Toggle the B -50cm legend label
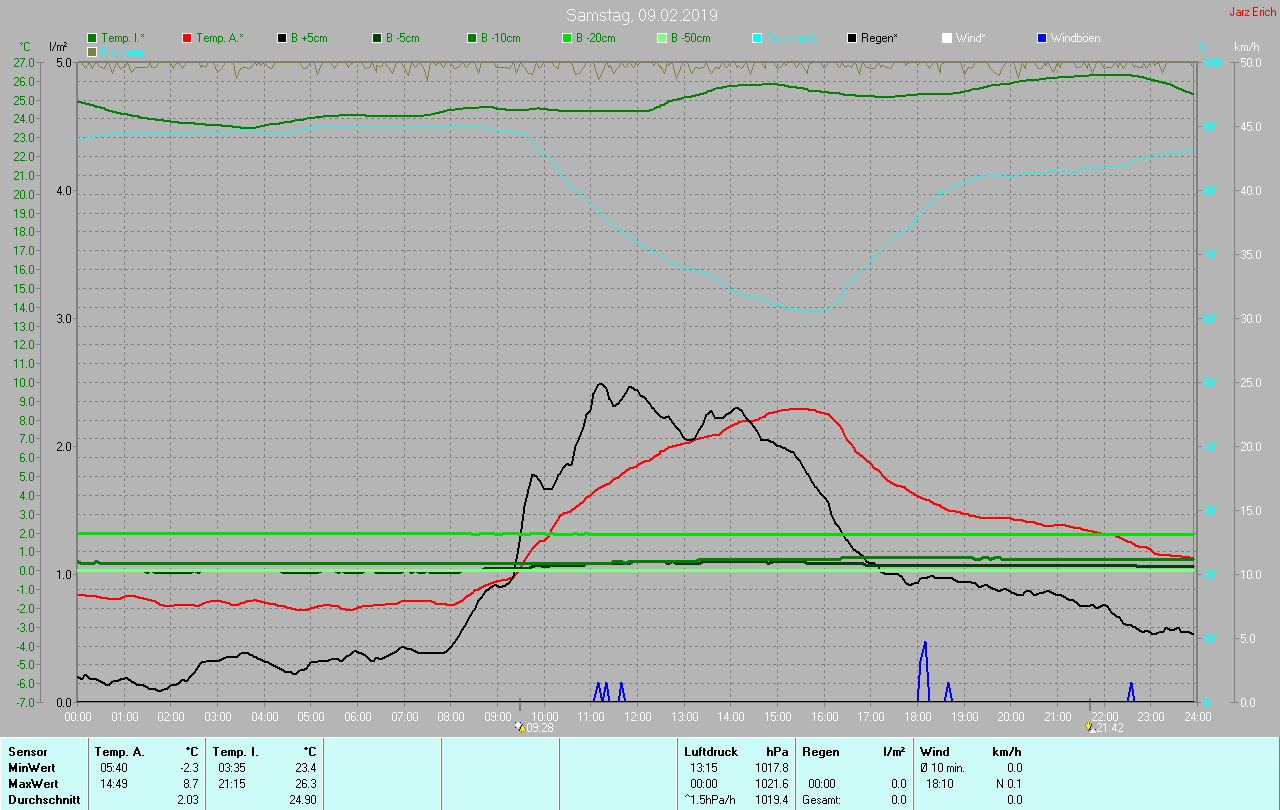1280x810 pixels. tap(690, 38)
